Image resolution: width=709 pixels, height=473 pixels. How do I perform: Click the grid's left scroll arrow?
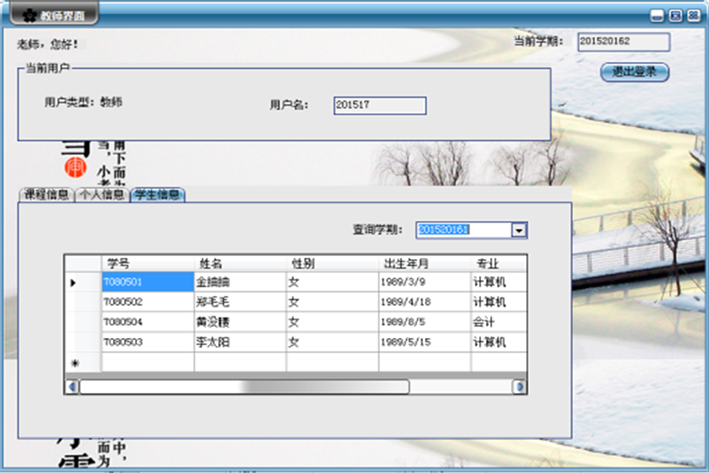71,386
